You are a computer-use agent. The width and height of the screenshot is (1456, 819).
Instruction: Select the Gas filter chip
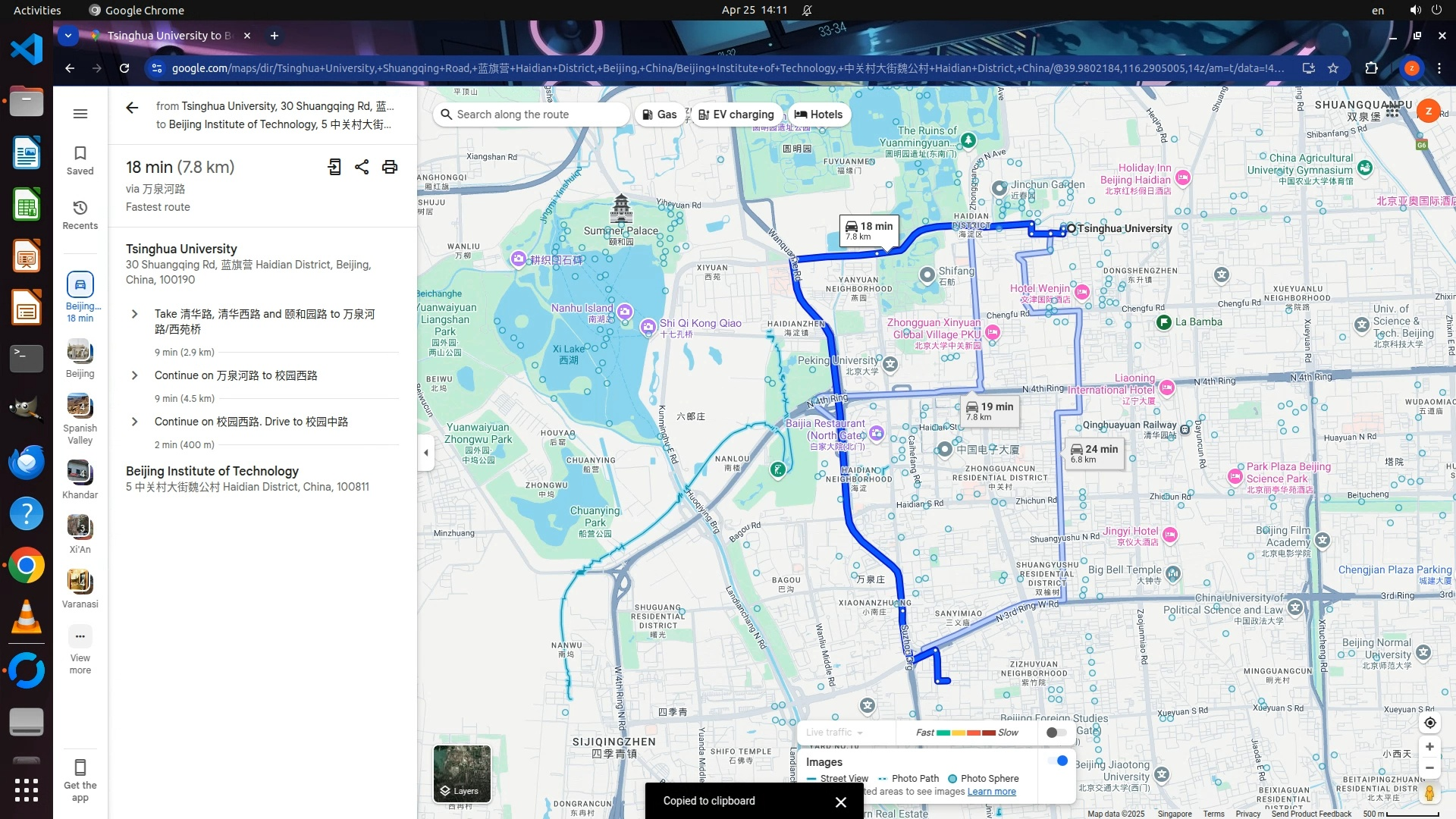coord(659,115)
